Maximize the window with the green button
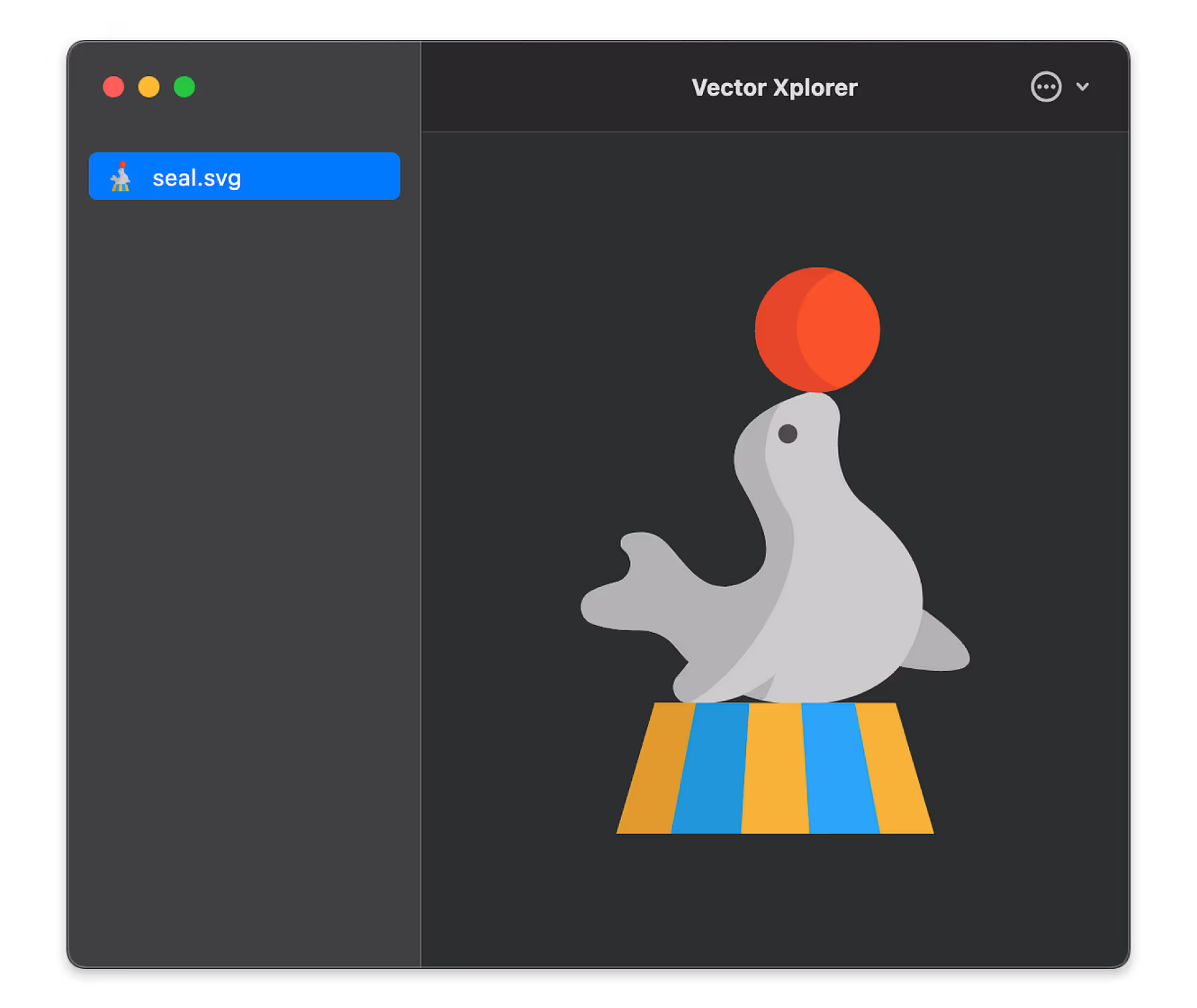 click(184, 86)
